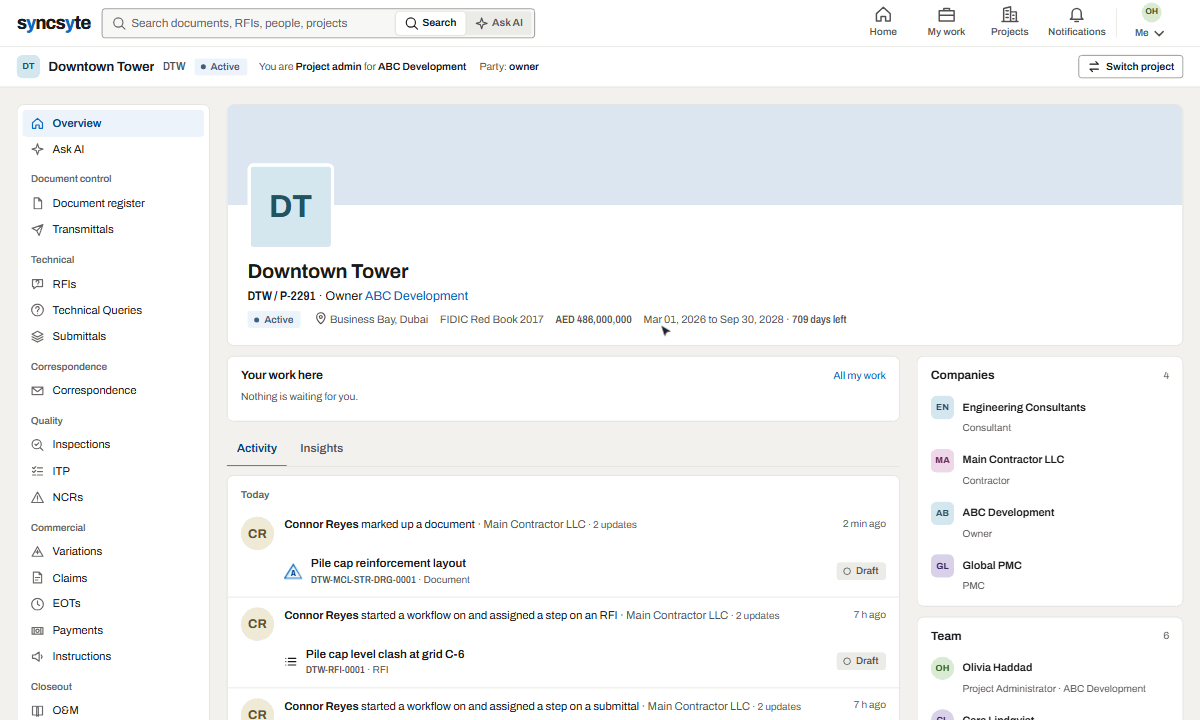Open the Projects building icon
Screen dimensions: 1200x720
(1009, 15)
